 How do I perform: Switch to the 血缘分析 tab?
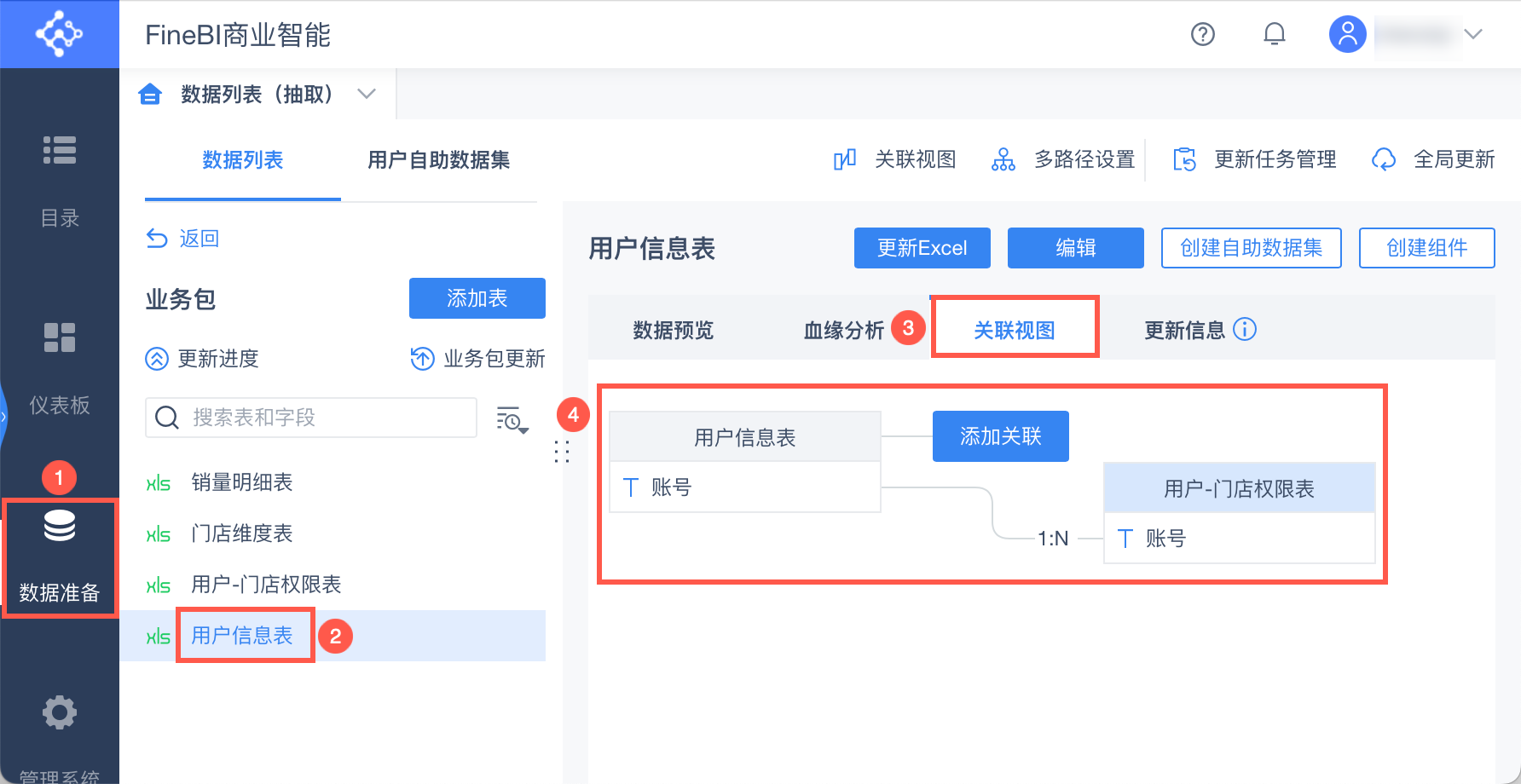point(843,330)
